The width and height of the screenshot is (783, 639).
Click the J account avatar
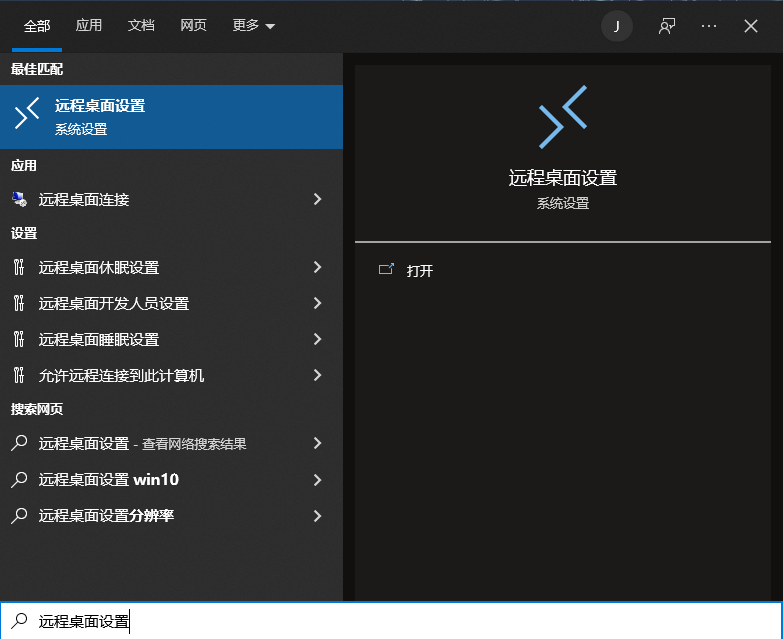point(617,26)
